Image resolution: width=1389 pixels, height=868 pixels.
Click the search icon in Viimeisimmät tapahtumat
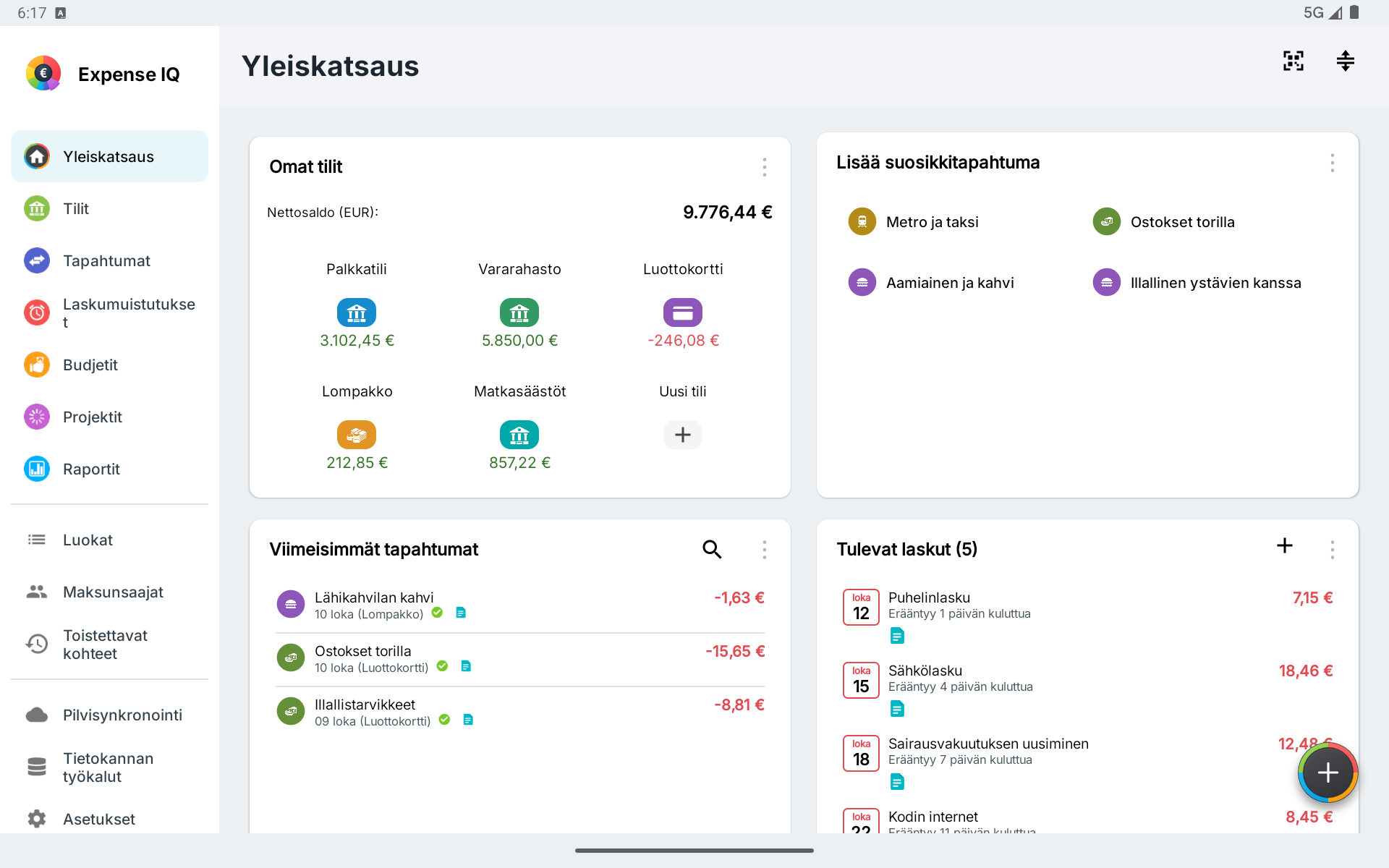coord(712,549)
